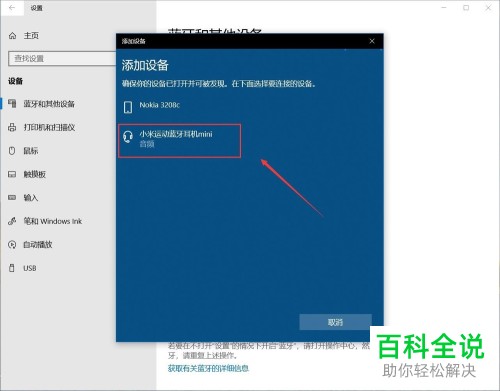Minimize the Settings window
500x391 pixels.
(x=444, y=8)
